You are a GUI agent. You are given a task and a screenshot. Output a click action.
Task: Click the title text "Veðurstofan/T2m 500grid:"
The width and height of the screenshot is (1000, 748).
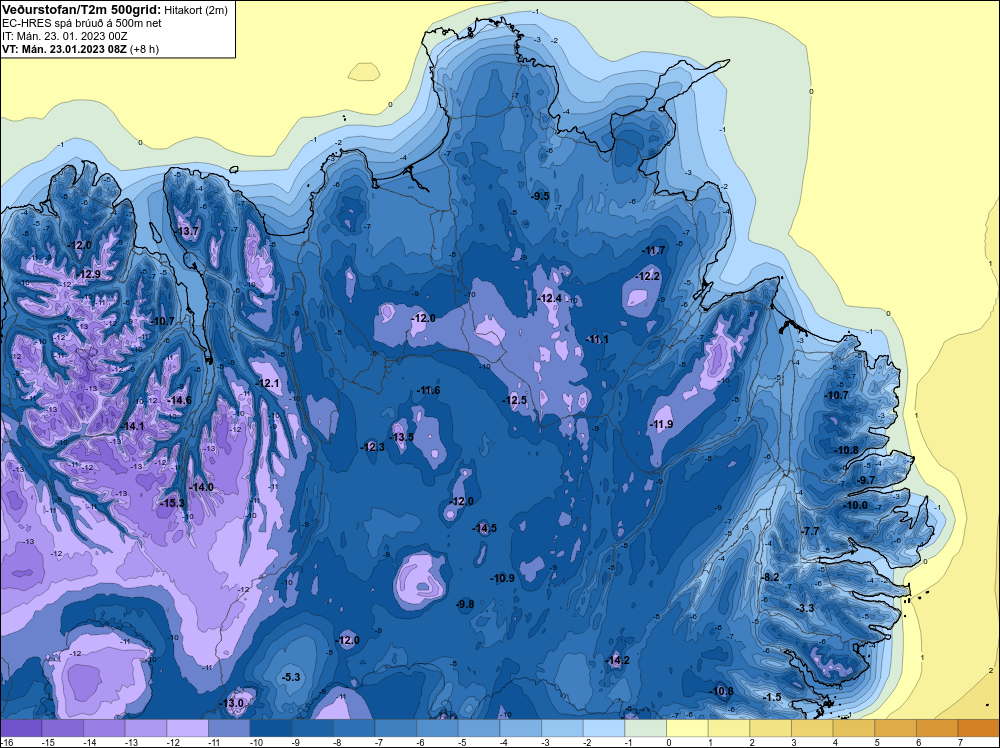point(80,10)
